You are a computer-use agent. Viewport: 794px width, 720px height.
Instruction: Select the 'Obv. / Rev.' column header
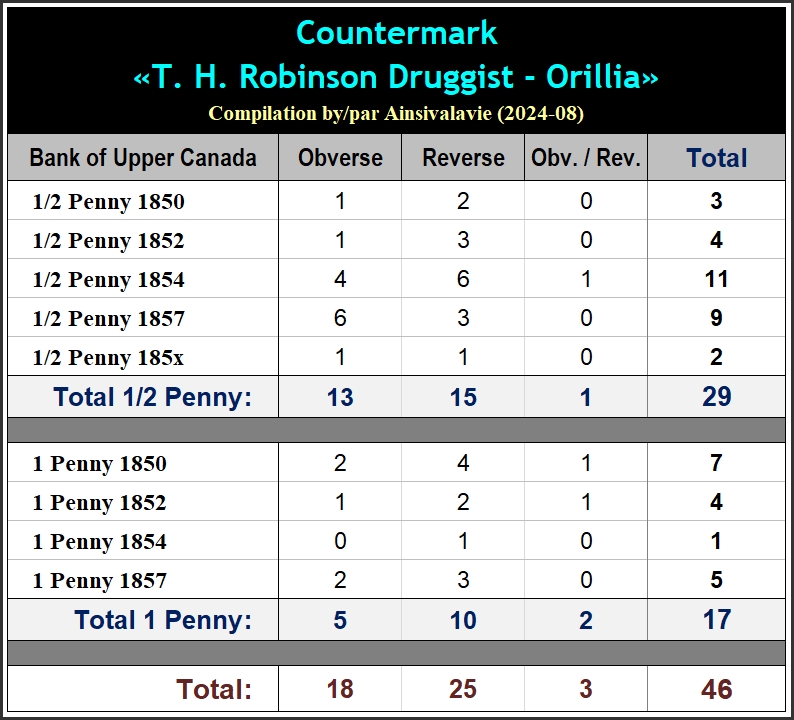coord(586,157)
